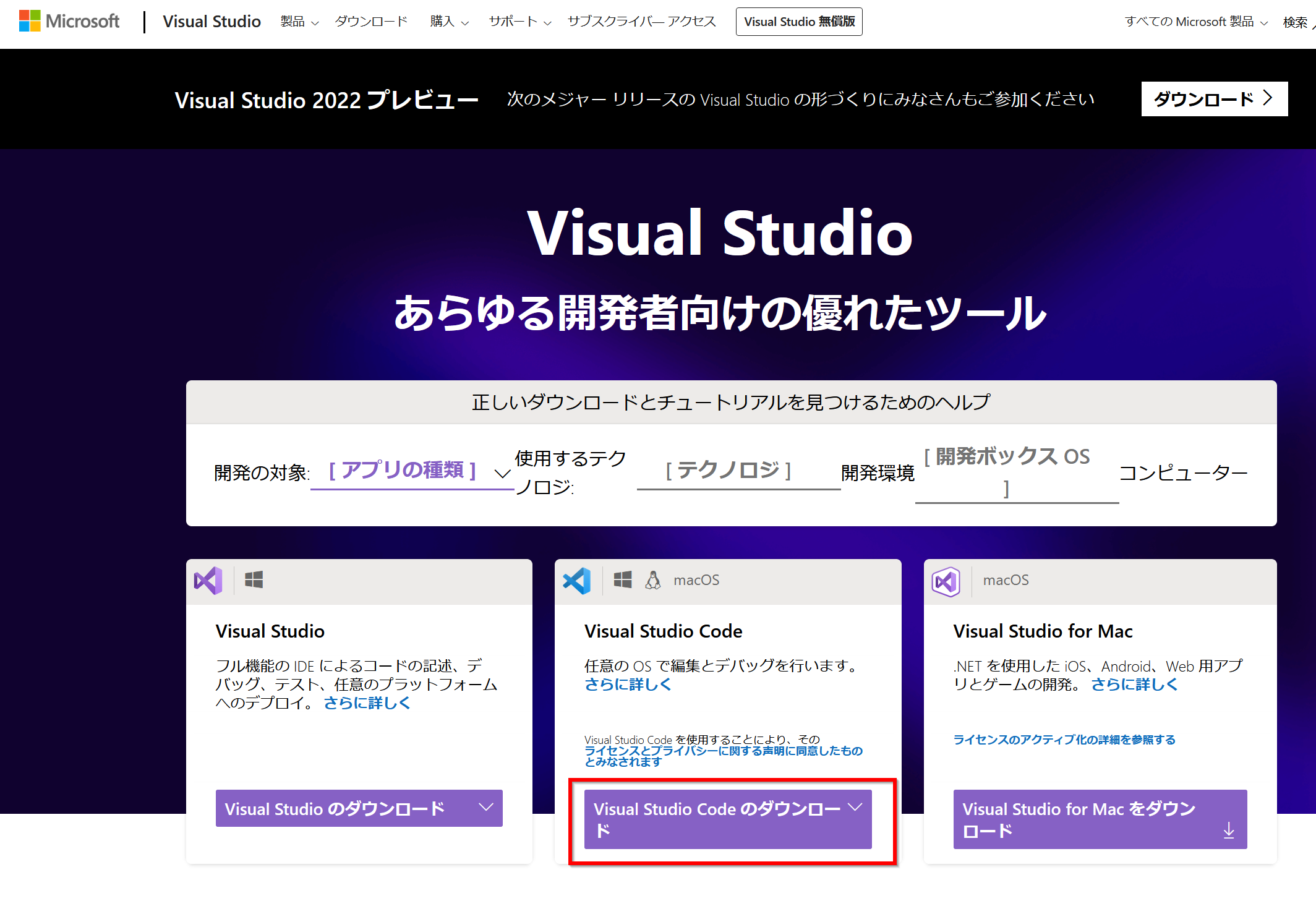Expand the Visual Studio のダウンロード dropdown button
The height and width of the screenshot is (901, 1316).
(359, 808)
